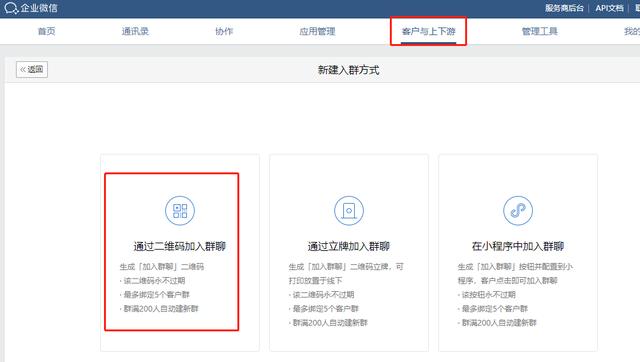Image resolution: width=640 pixels, height=362 pixels.
Task: Click the standing sign (立牌) icon
Action: (349, 211)
